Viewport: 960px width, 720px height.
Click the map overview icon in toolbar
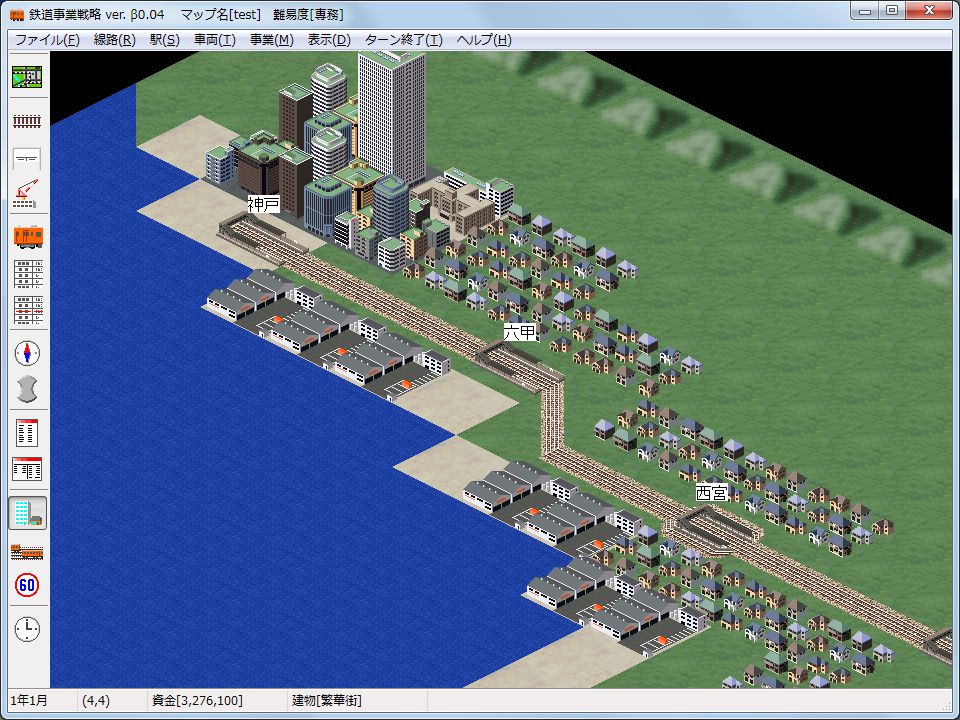tap(27, 77)
